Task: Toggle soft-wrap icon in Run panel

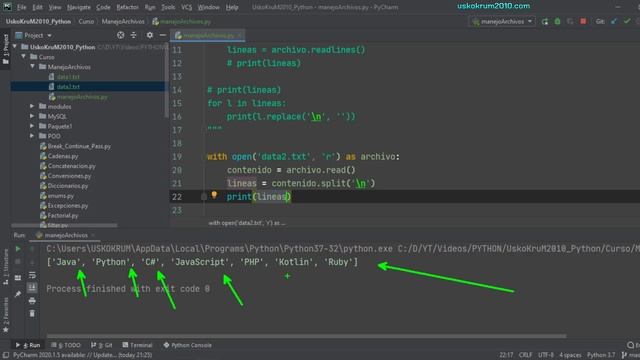Action: point(32,275)
